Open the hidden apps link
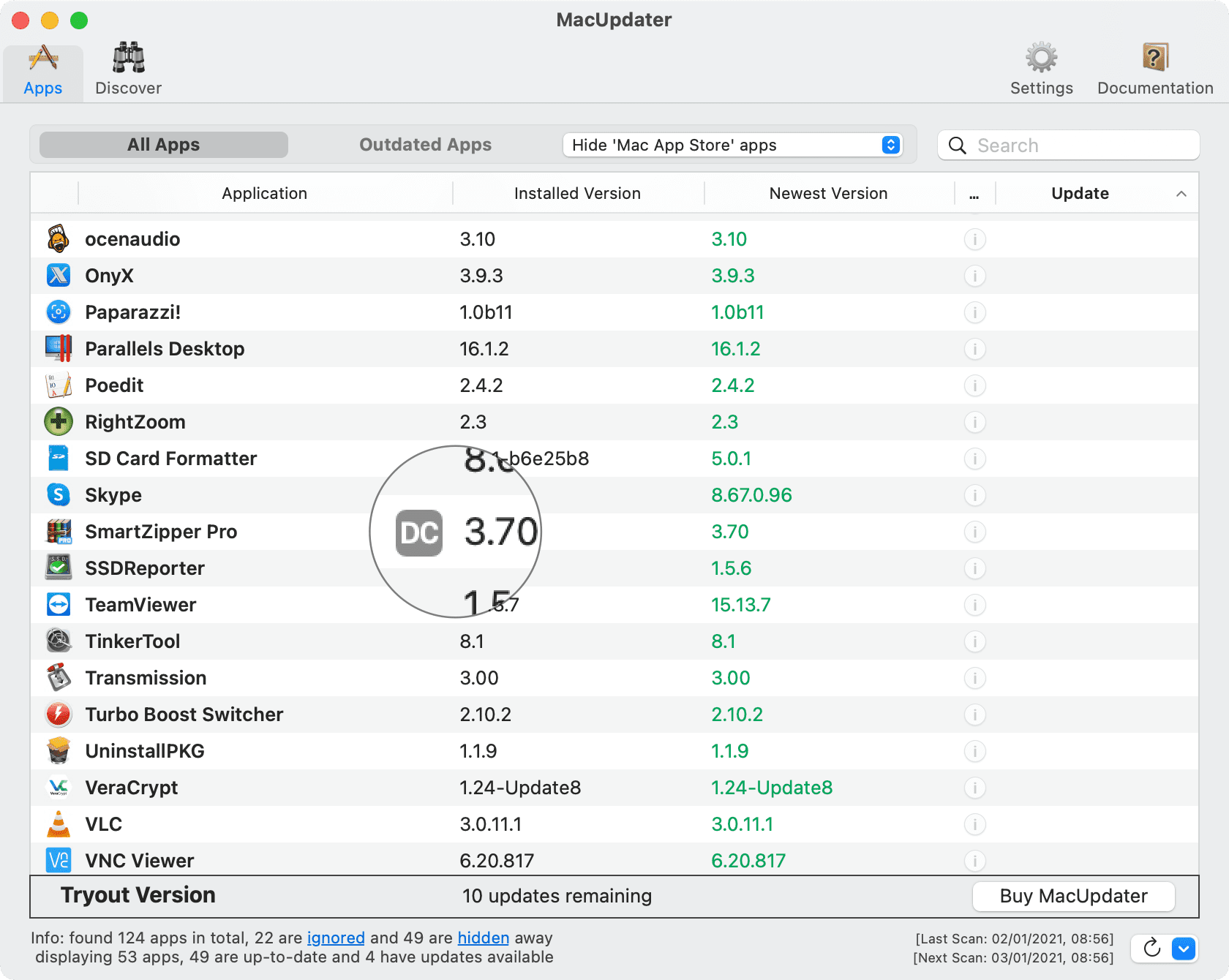 point(484,938)
